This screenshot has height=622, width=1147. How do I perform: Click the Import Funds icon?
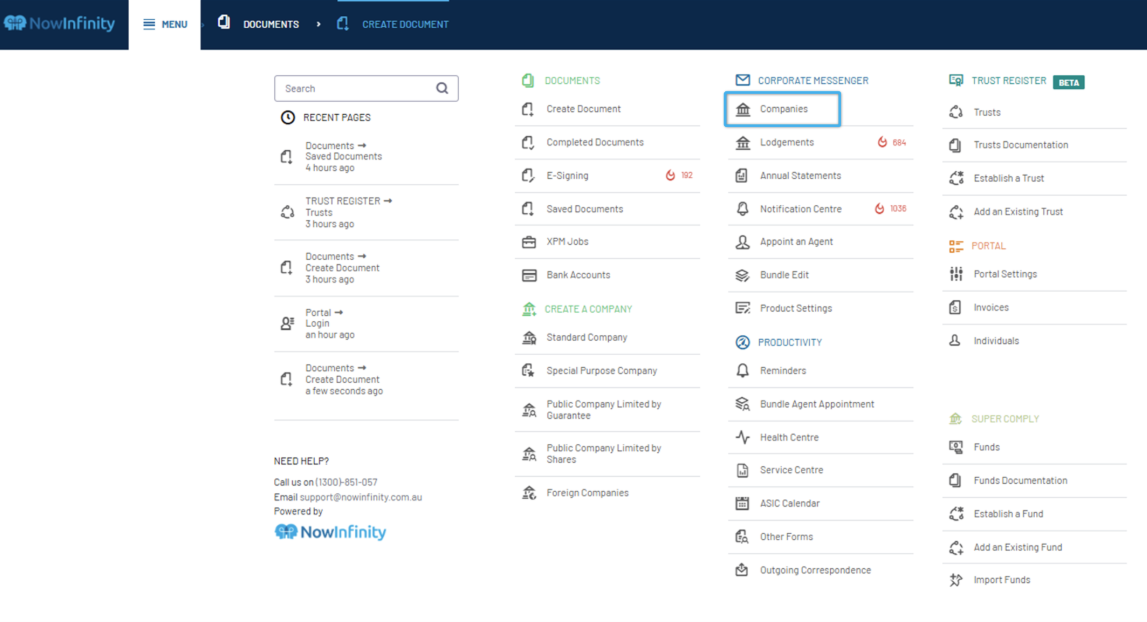tap(956, 580)
